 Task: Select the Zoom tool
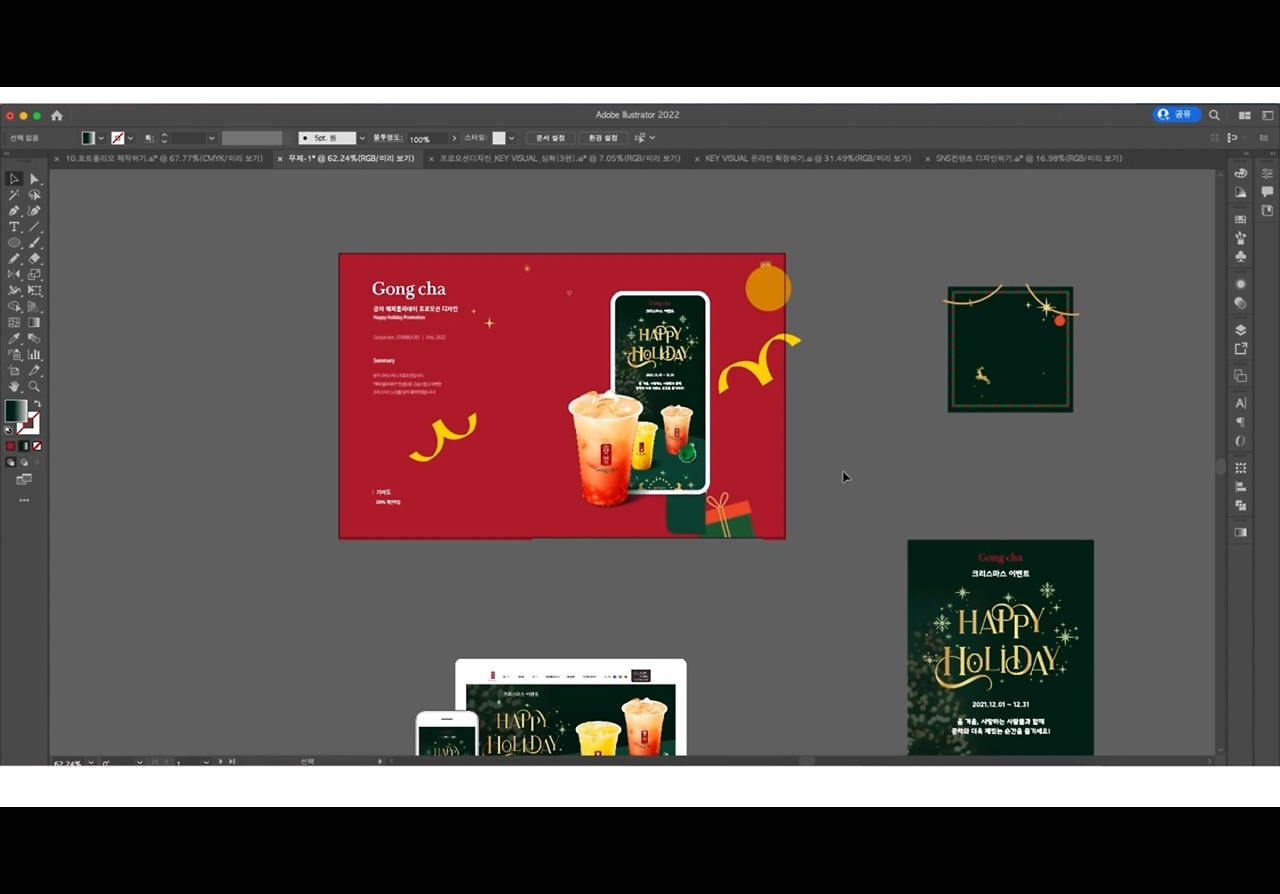[x=34, y=386]
